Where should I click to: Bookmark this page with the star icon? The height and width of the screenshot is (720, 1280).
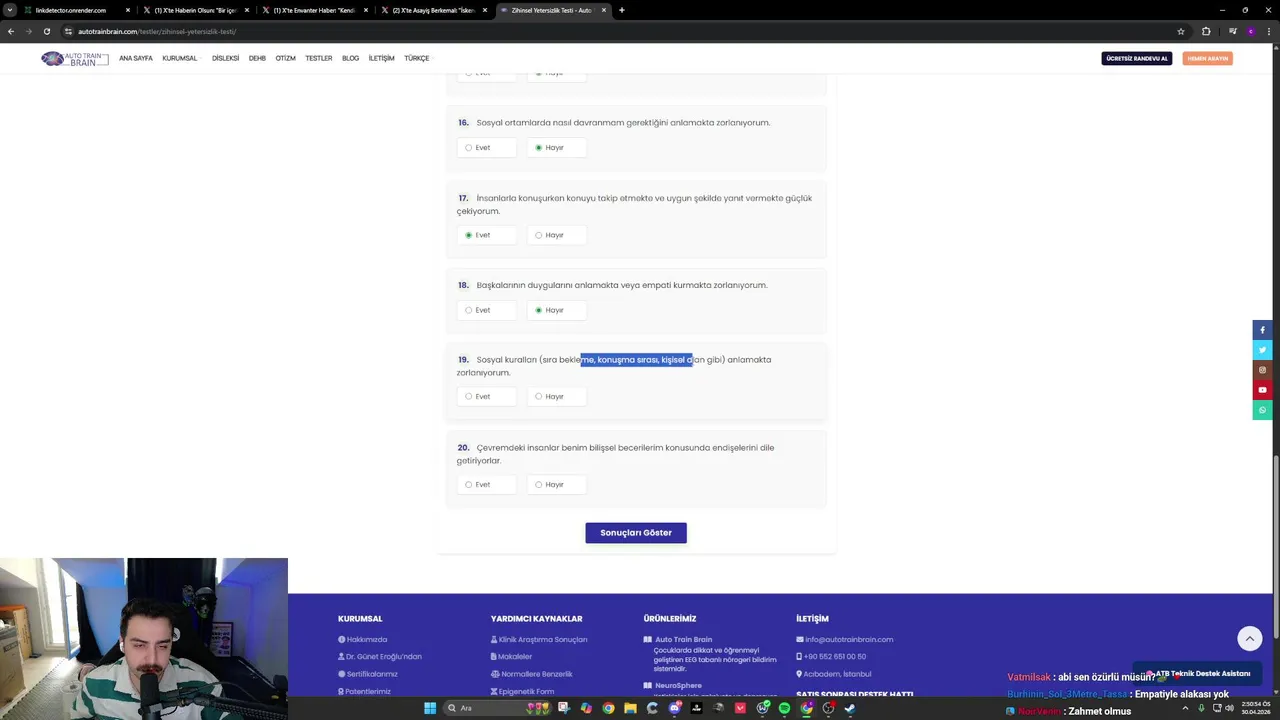[1181, 31]
